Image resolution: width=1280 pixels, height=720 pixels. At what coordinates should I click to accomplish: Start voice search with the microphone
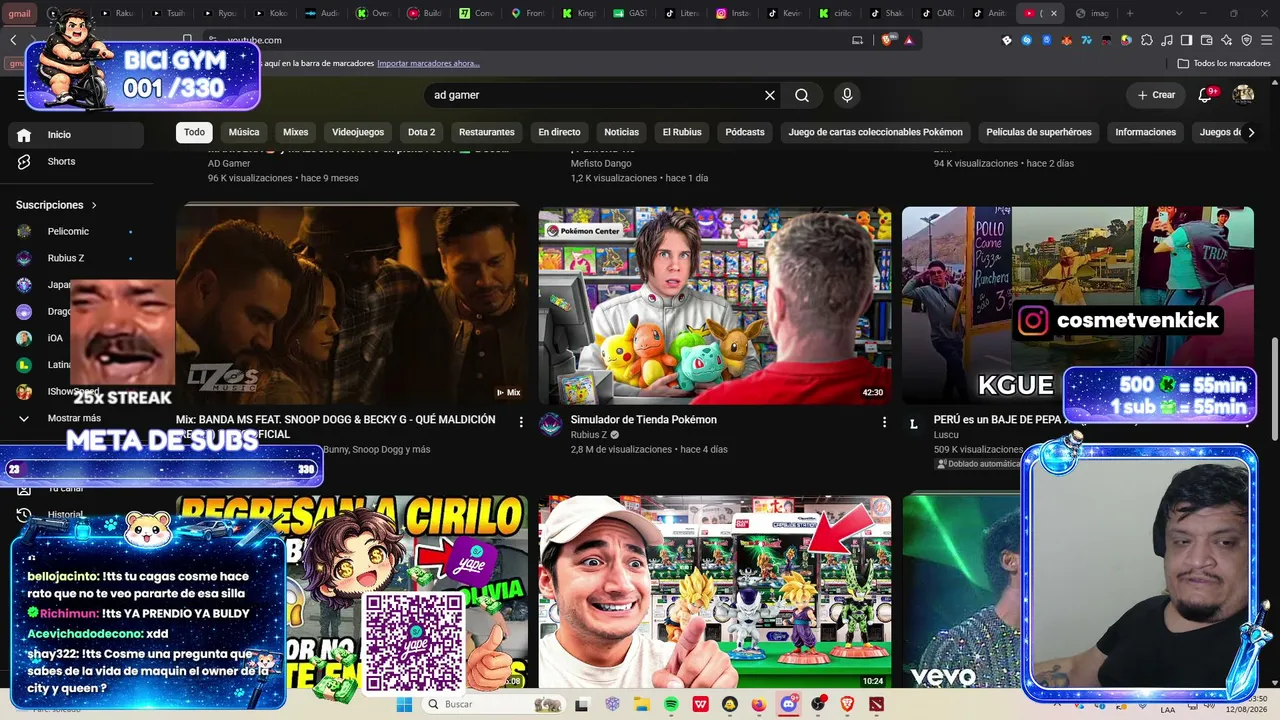847,95
